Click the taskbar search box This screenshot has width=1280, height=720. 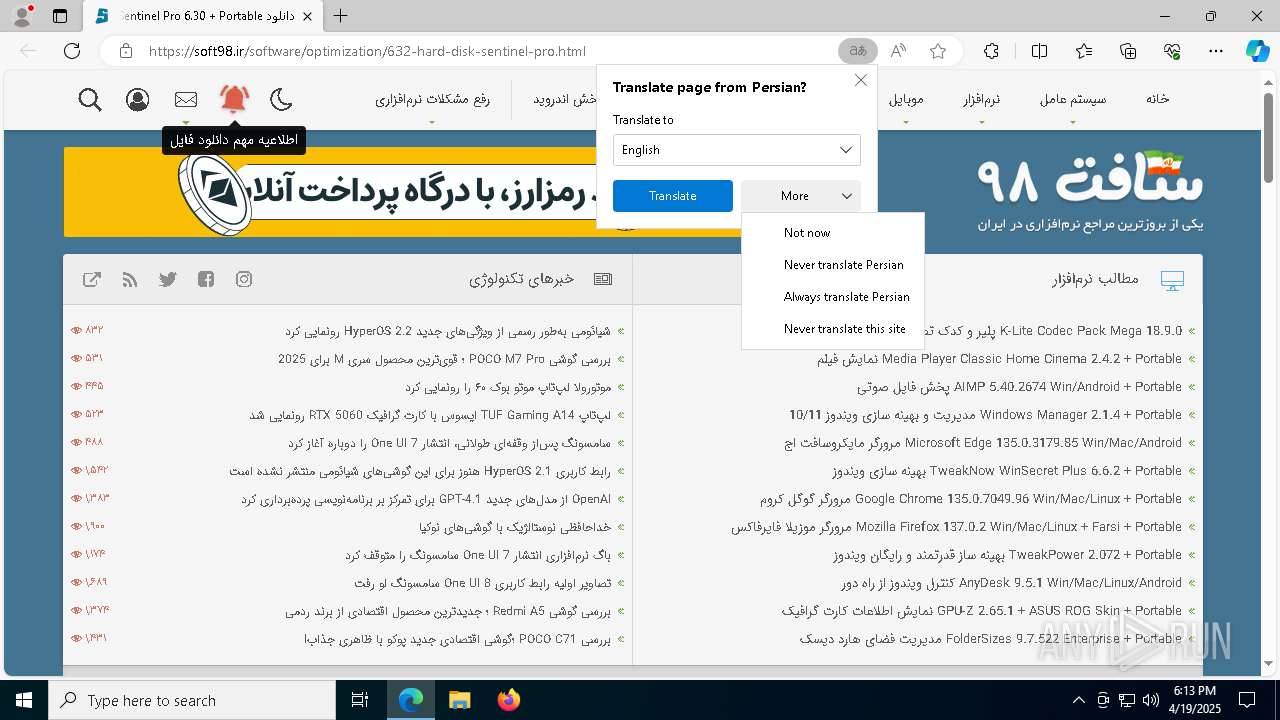point(192,700)
